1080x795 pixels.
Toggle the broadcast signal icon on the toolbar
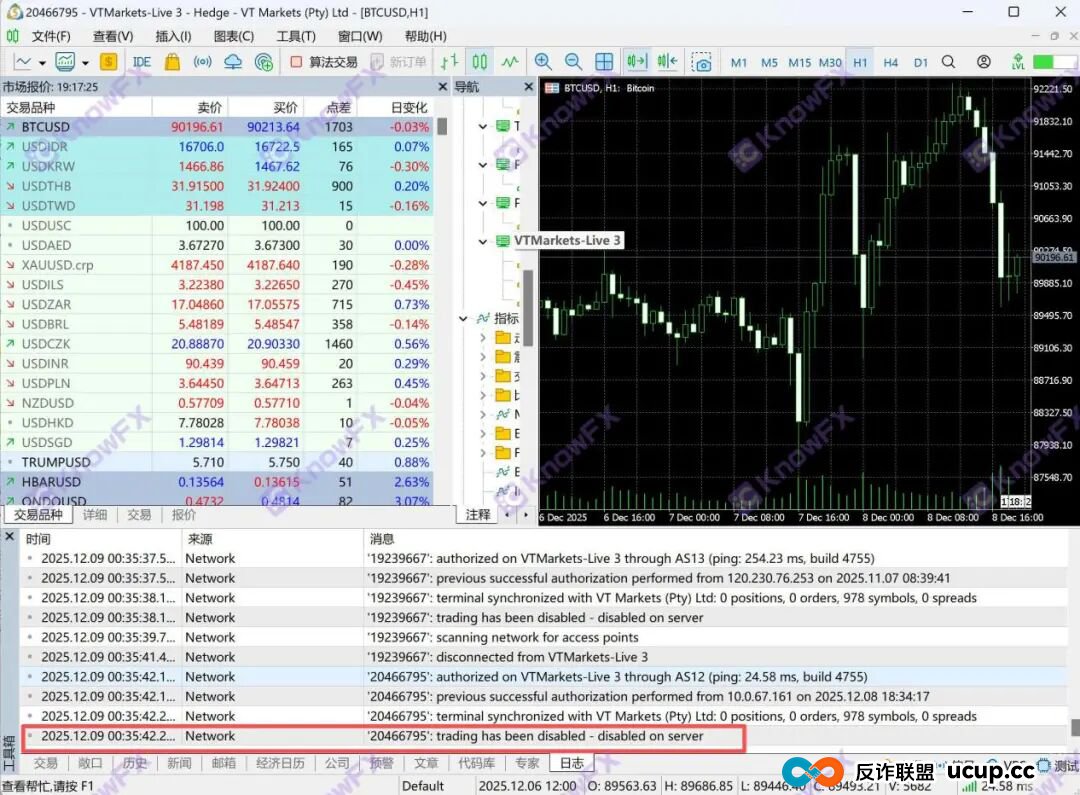pyautogui.click(x=202, y=62)
